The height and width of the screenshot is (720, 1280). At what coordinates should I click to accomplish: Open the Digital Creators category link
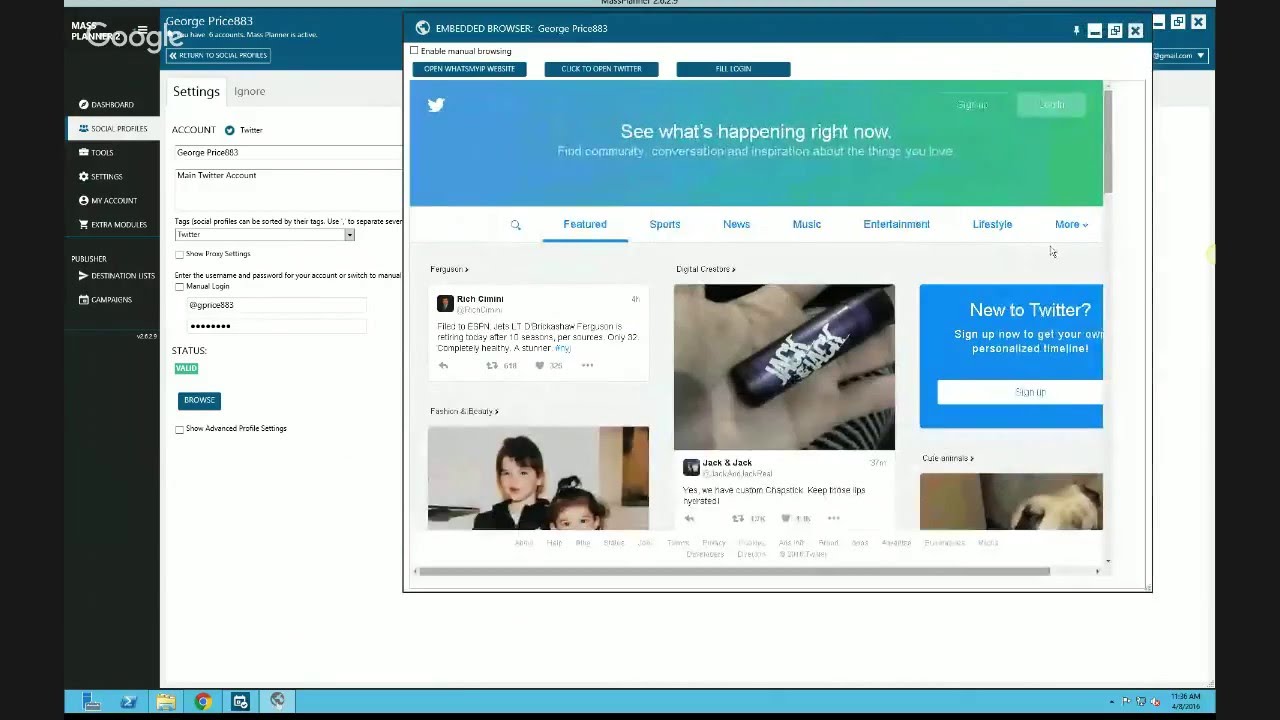point(705,269)
